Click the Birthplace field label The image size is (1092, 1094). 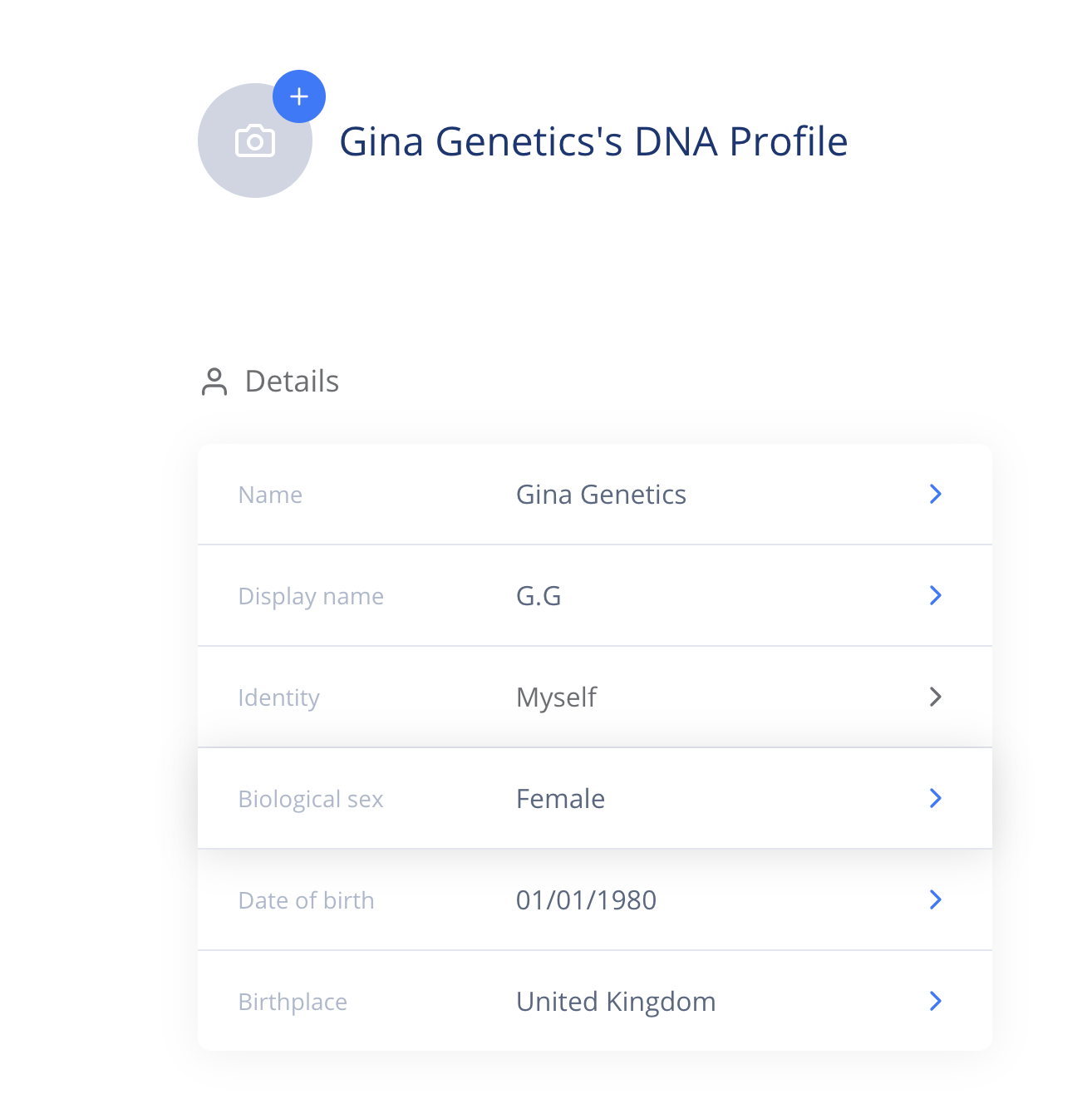click(293, 1002)
